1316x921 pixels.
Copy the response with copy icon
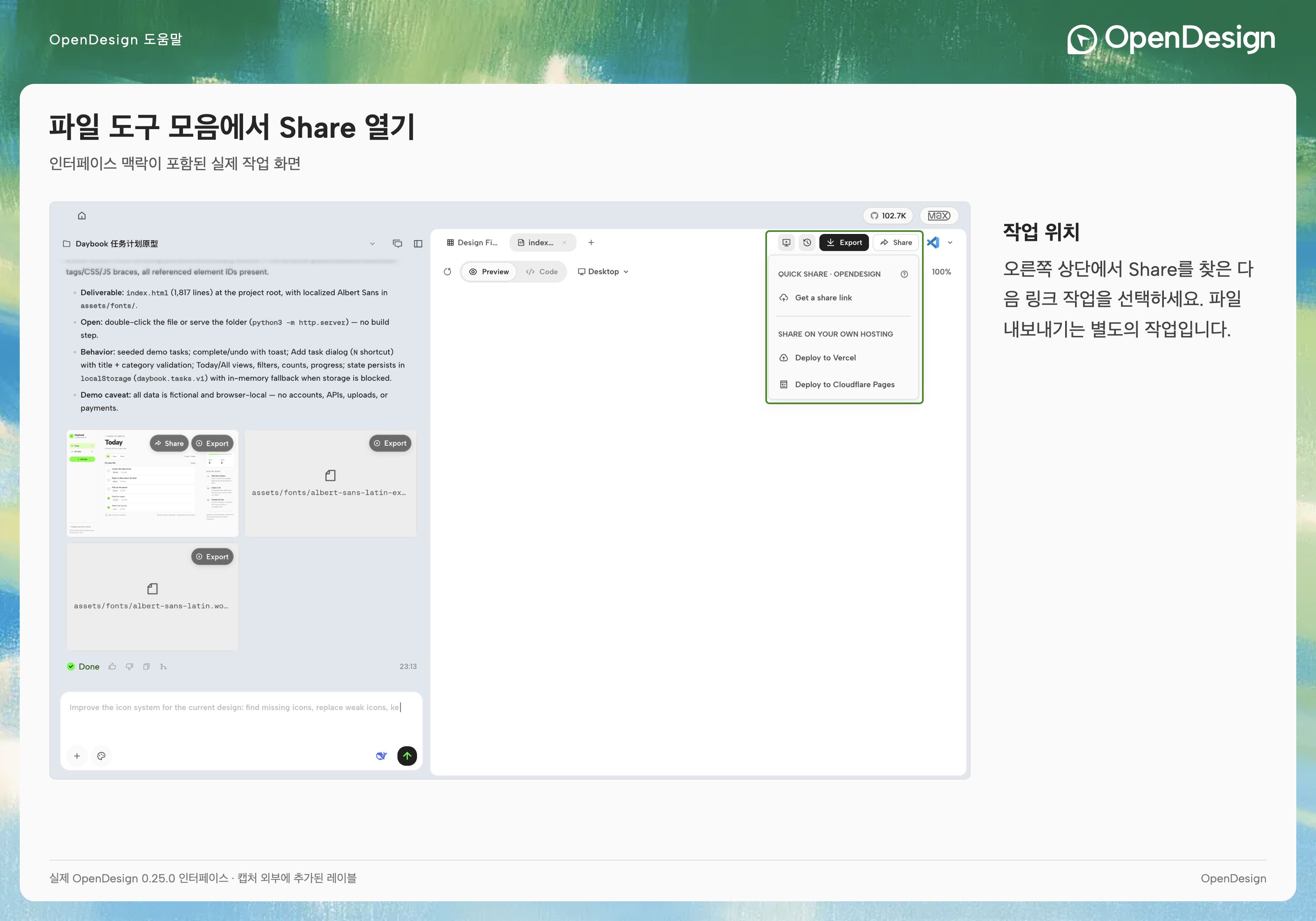(147, 666)
